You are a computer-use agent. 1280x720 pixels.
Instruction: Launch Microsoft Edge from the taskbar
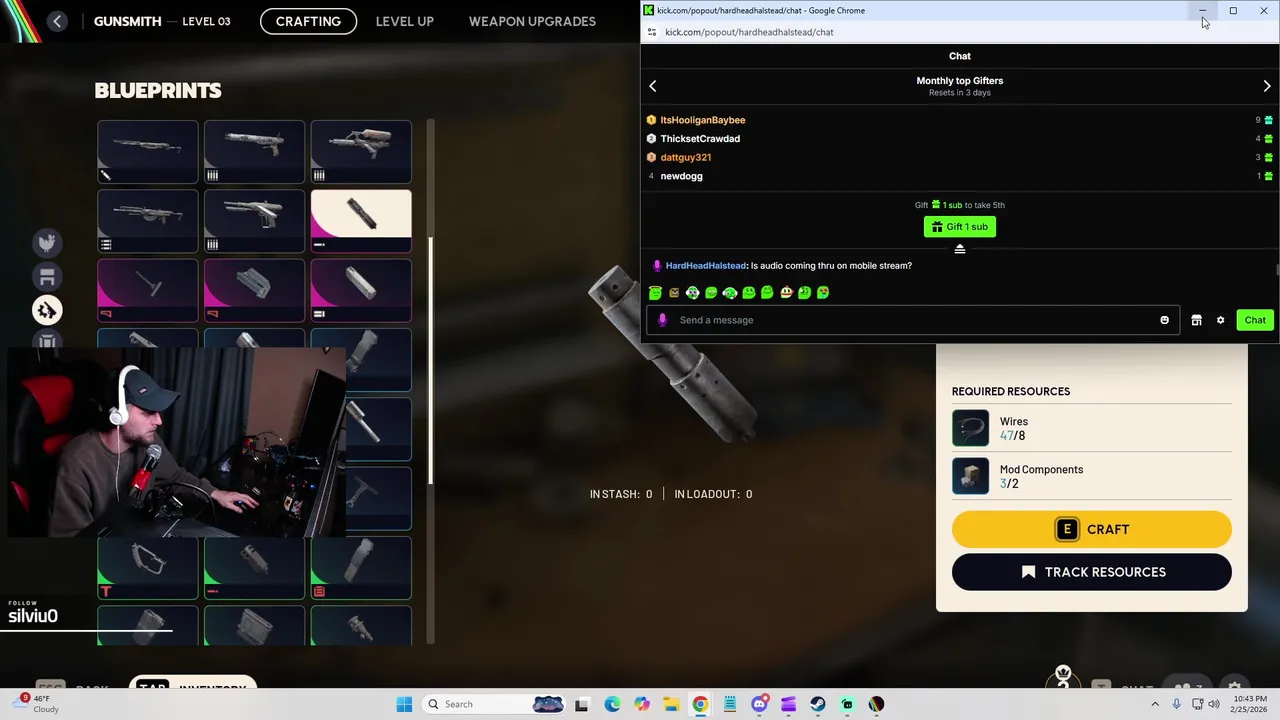[612, 704]
